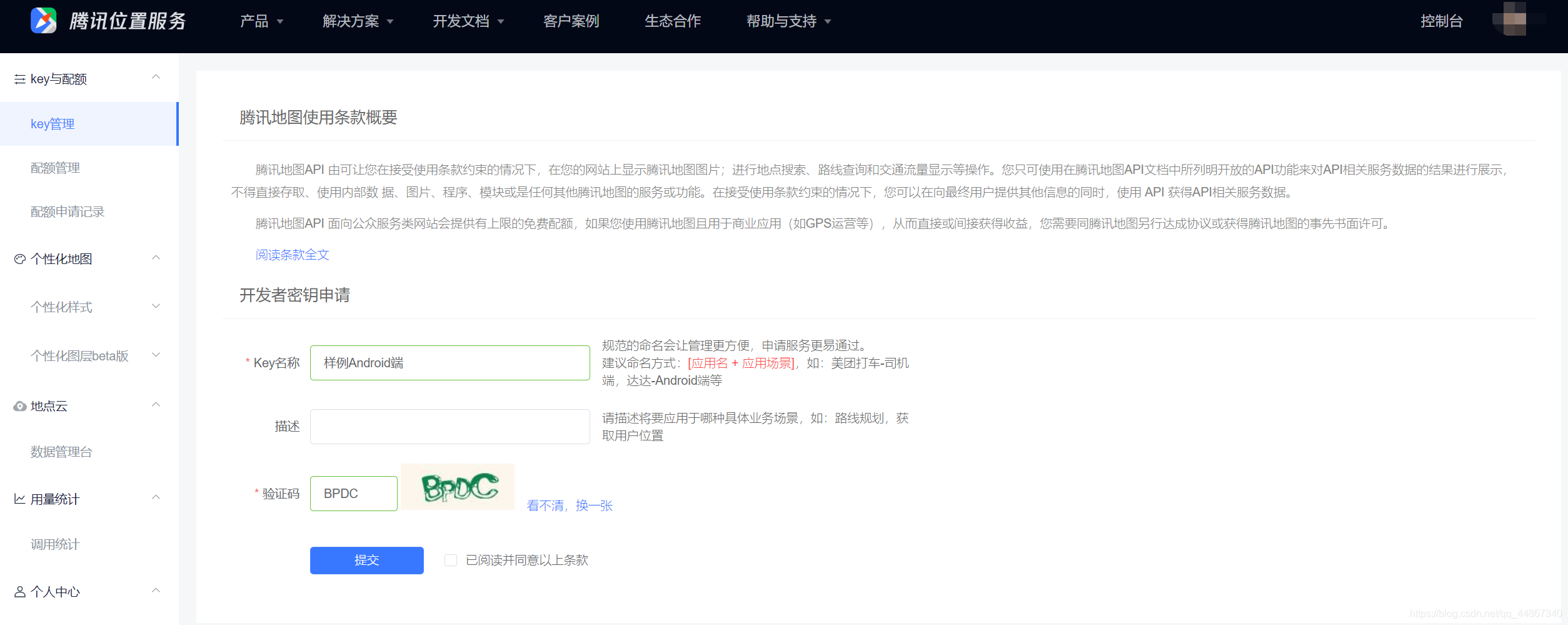Focus the Key名称 input field
This screenshot has width=1568, height=625.
[450, 363]
